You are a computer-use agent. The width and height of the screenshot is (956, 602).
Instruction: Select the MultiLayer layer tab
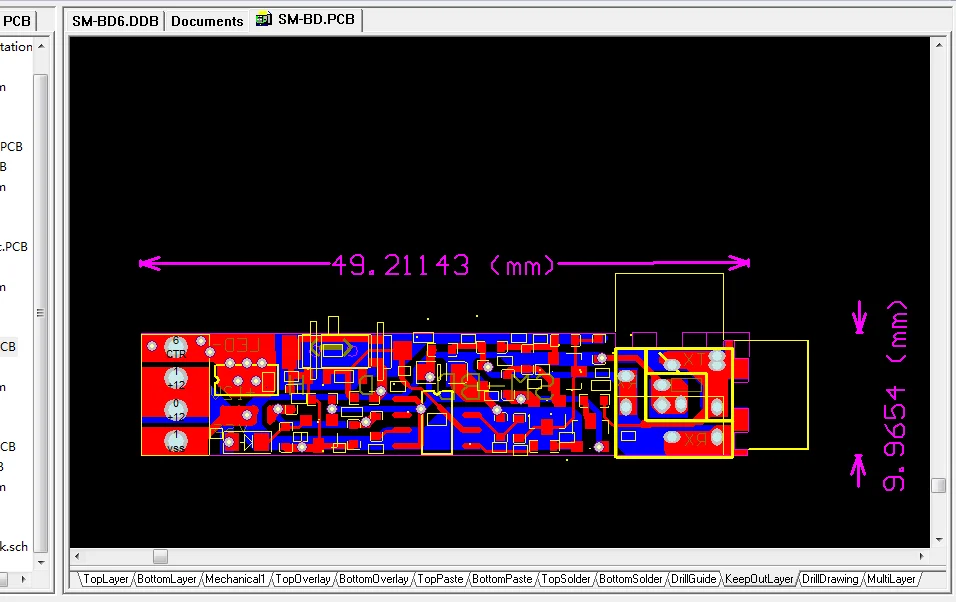pos(891,579)
